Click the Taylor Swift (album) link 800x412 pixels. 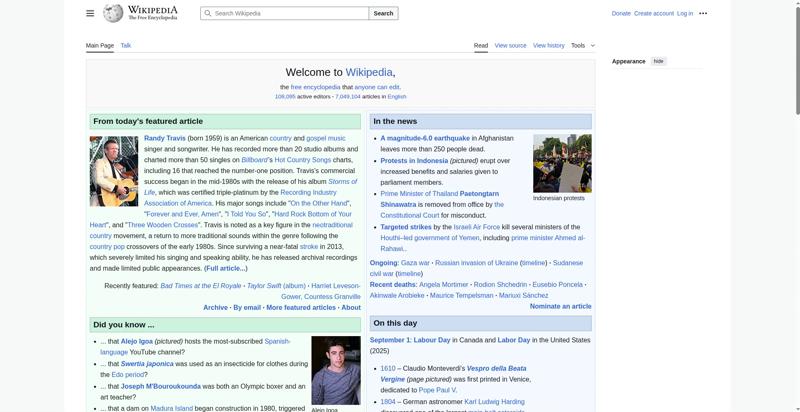coord(276,286)
